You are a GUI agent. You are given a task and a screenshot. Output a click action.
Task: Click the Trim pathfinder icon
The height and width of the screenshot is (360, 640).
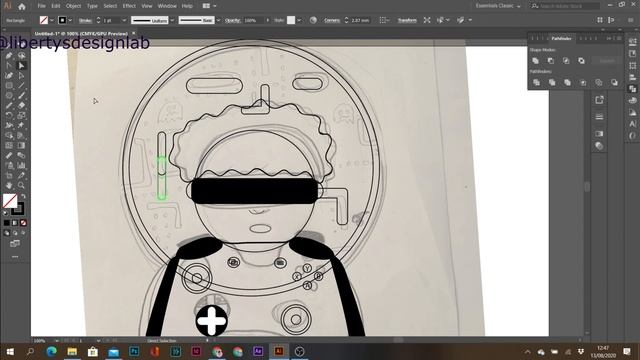click(552, 82)
